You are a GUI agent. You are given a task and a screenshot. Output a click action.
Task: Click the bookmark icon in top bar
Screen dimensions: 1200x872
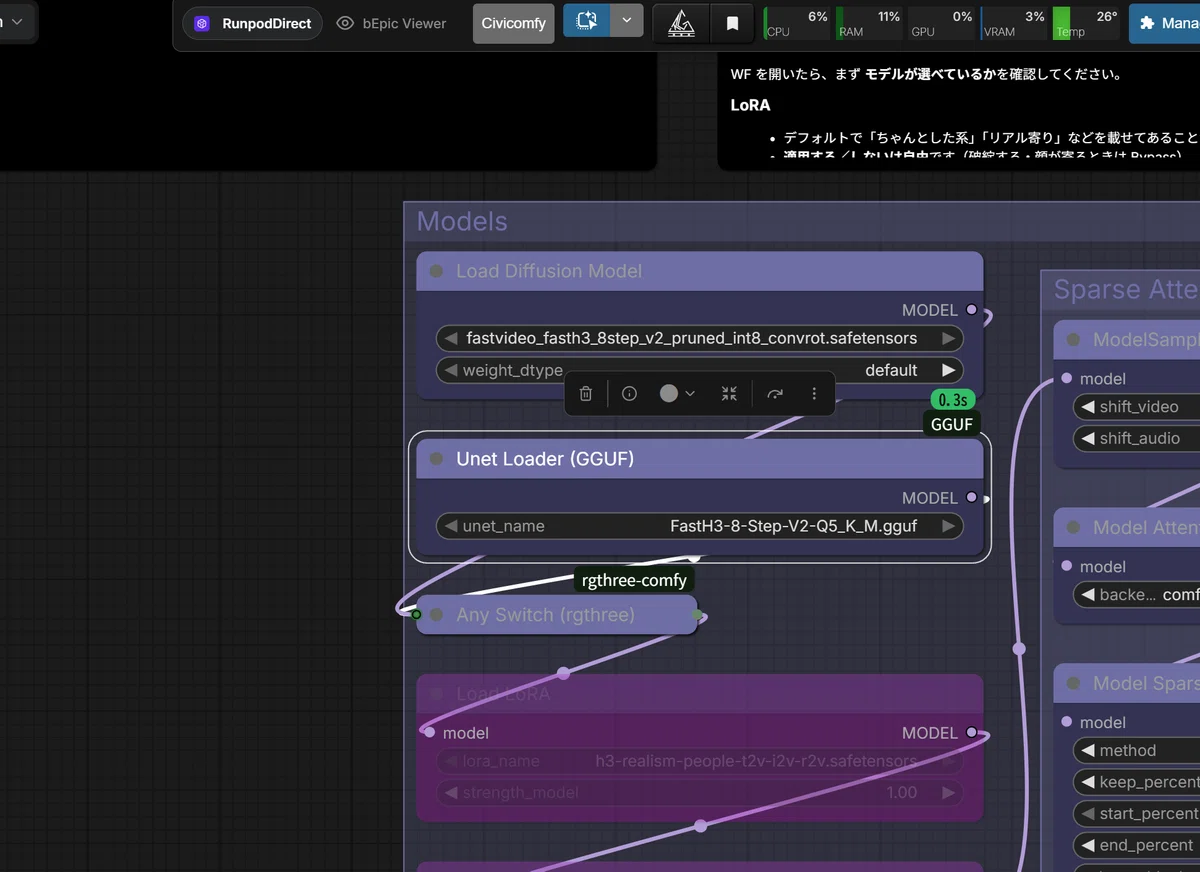click(732, 23)
